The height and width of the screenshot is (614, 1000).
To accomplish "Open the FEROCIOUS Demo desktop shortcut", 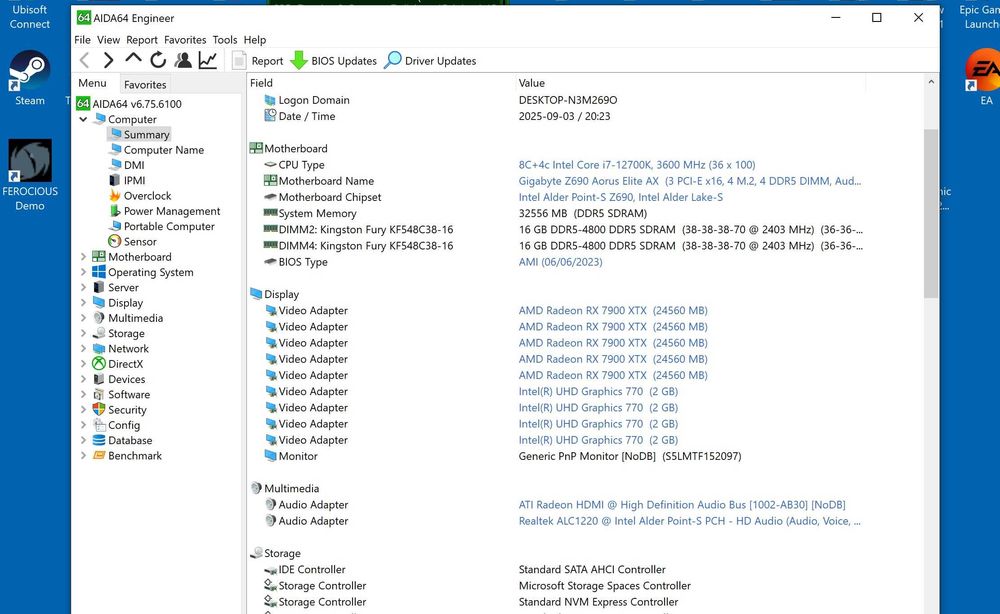I will pos(30,176).
